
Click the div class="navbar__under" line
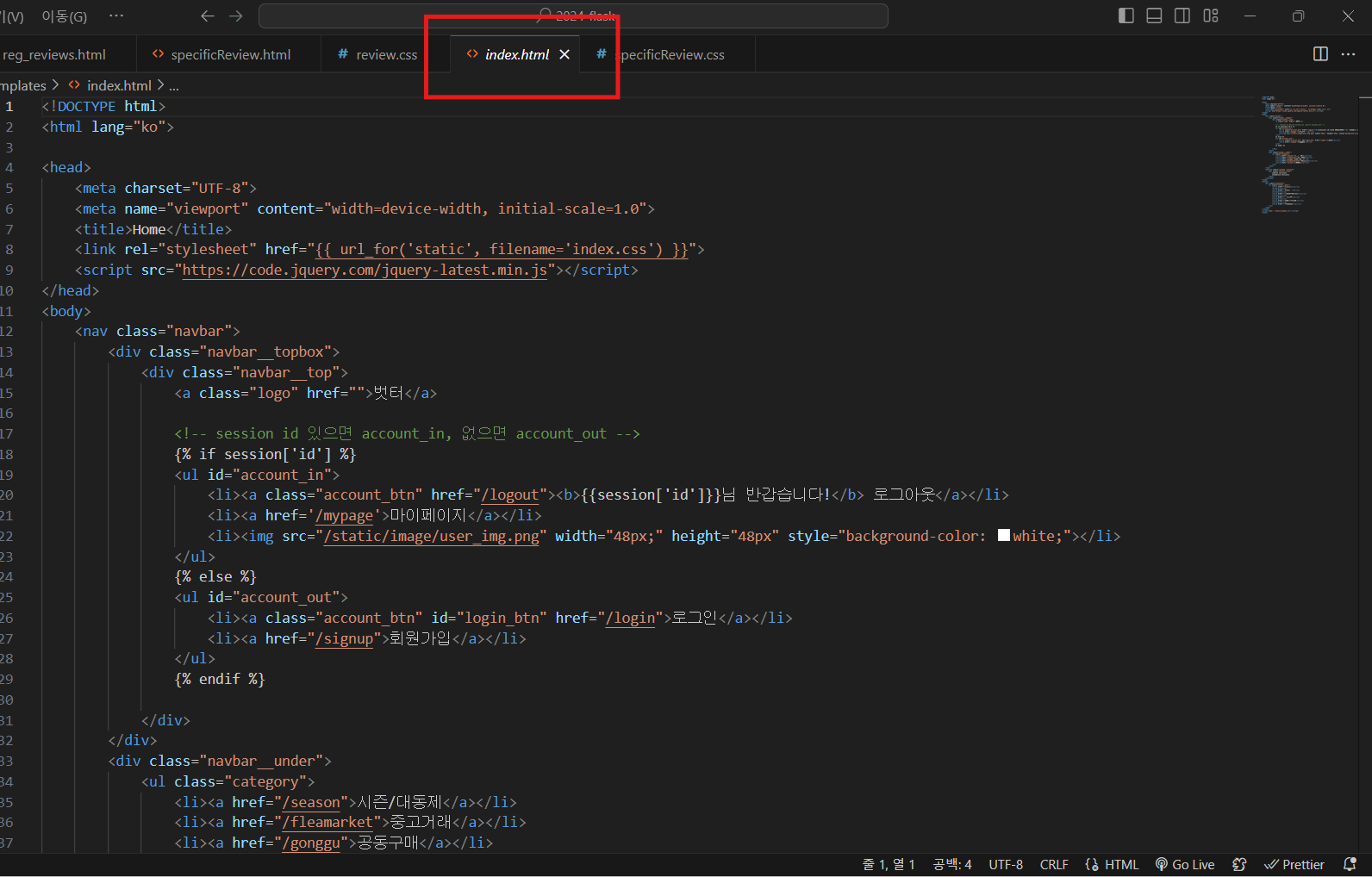click(x=220, y=761)
